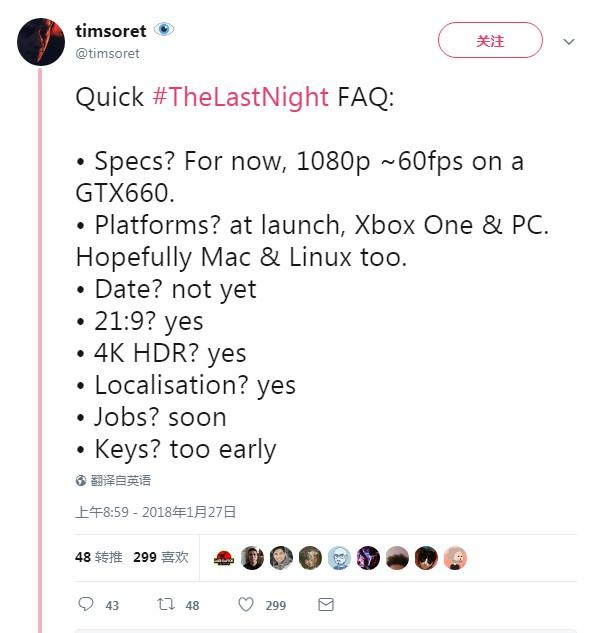Click the globe icon beside translation text
The image size is (597, 633).
tap(81, 480)
